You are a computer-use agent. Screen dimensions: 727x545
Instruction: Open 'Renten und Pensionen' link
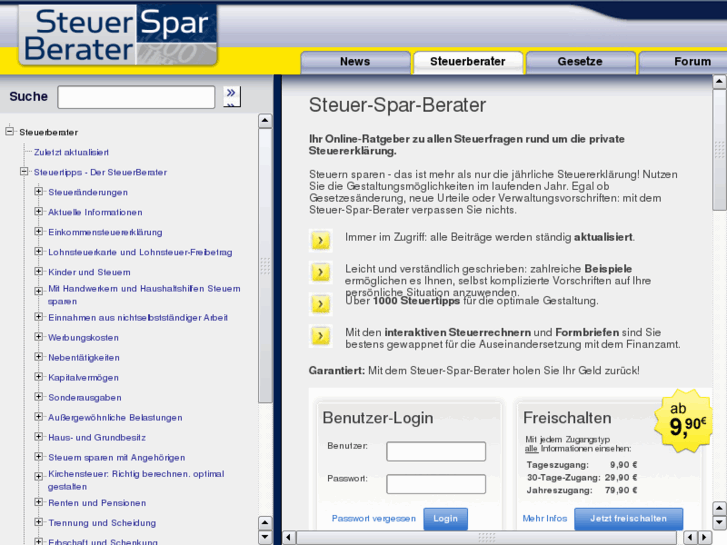(x=97, y=503)
